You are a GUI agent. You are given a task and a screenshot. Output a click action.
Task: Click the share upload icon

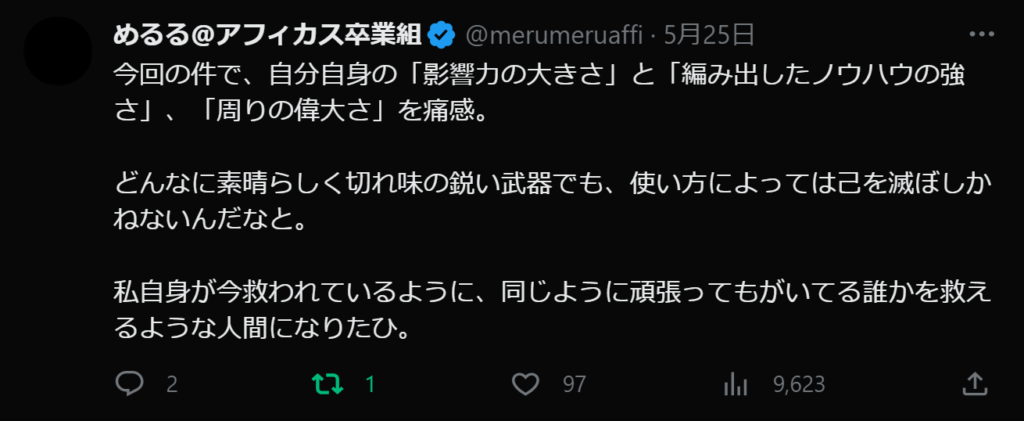pos(975,383)
